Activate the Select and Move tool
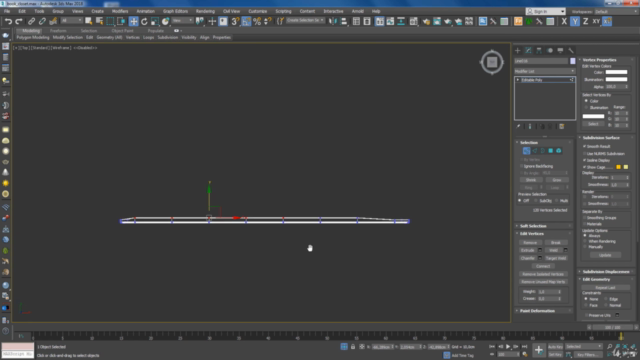This screenshot has width=640, height=360. [x=133, y=21]
